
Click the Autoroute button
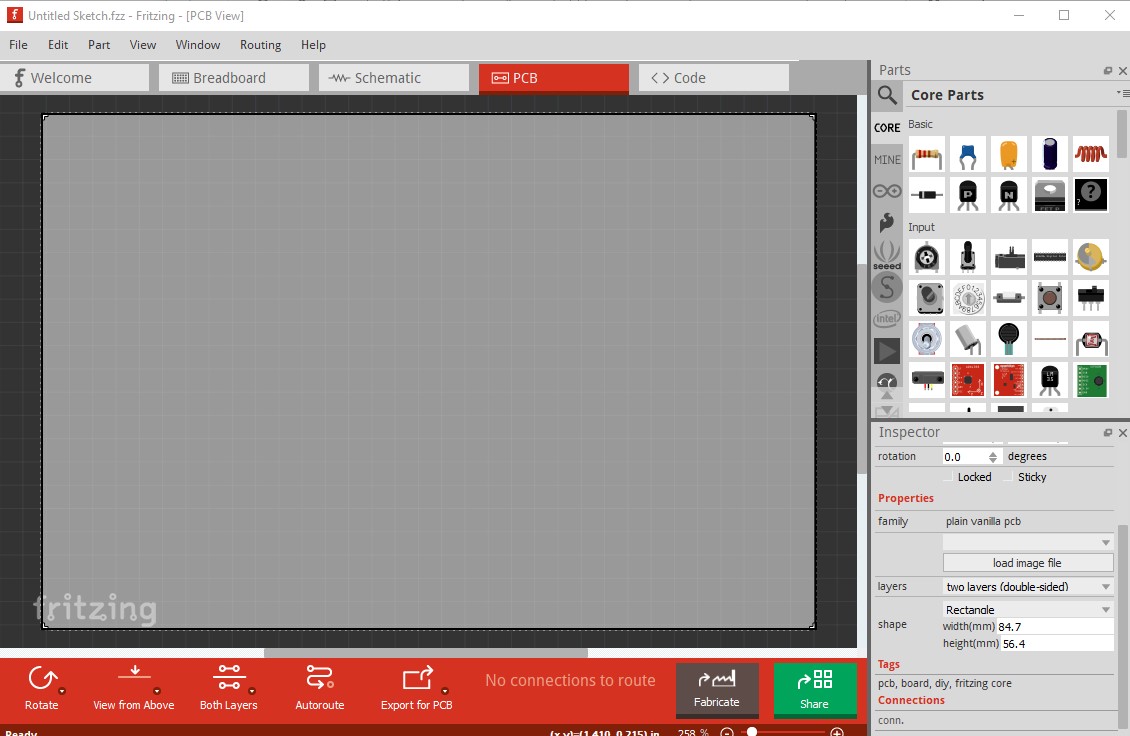click(x=319, y=688)
